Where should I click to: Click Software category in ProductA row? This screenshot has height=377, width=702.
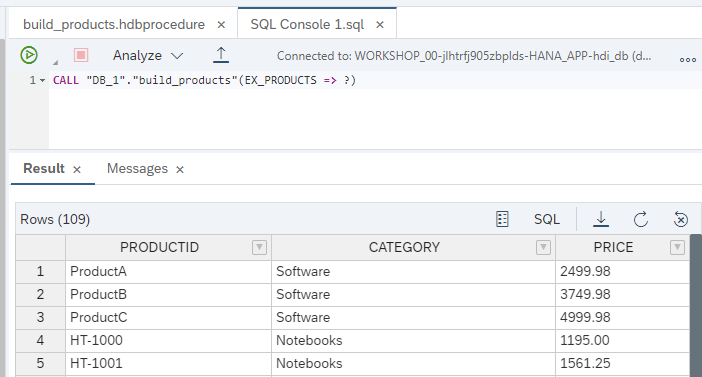point(413,271)
